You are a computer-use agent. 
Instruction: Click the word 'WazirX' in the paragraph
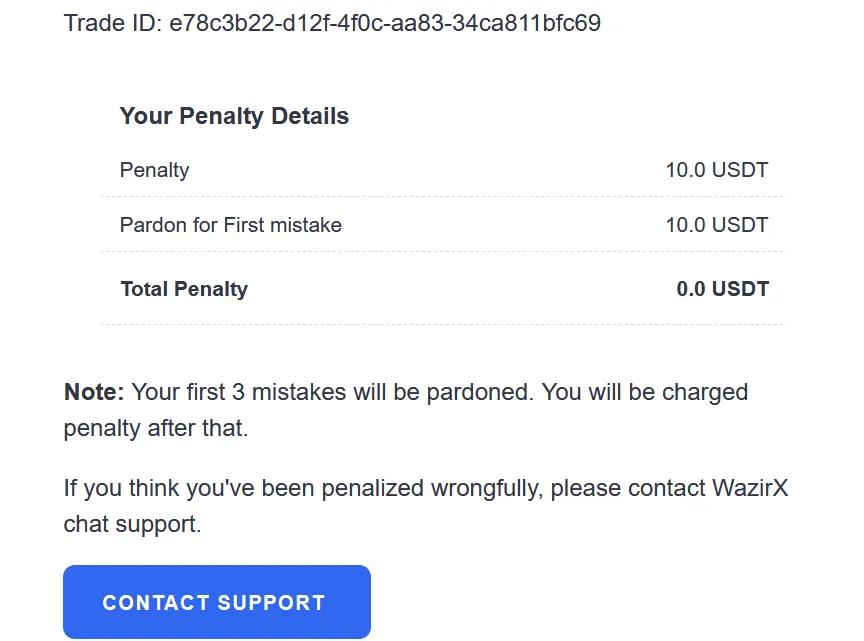click(750, 488)
